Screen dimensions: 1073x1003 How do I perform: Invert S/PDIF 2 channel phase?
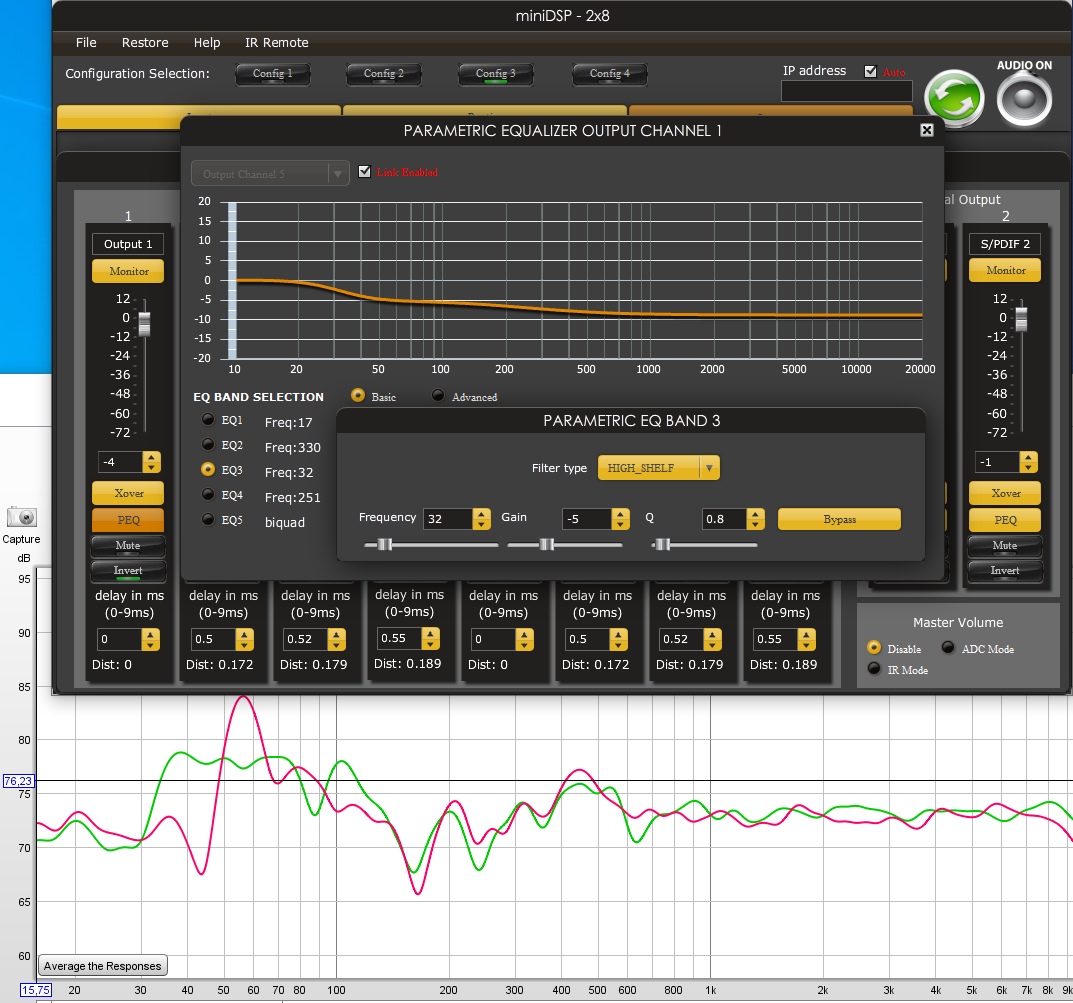tap(1005, 570)
